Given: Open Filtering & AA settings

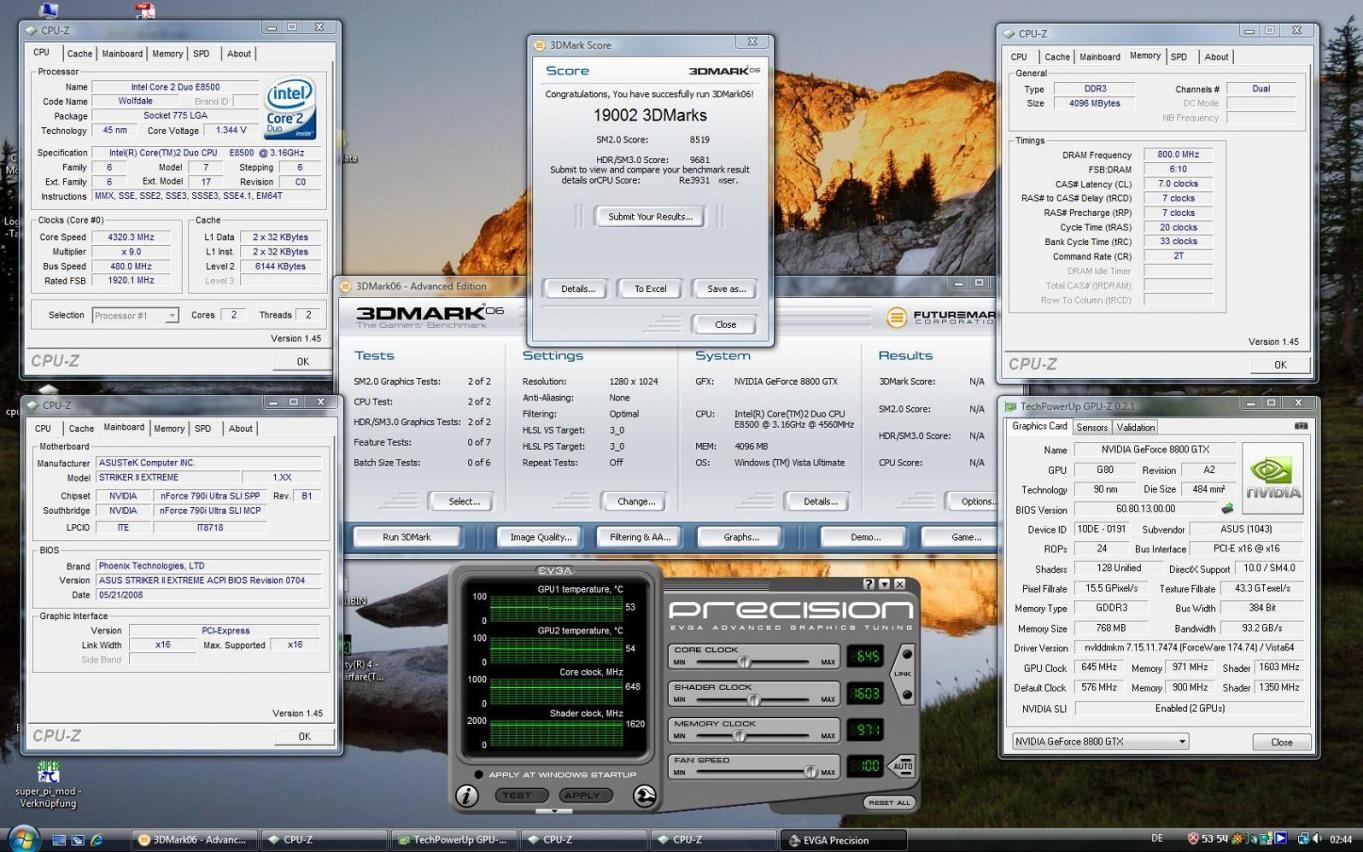Looking at the screenshot, I should (640, 537).
